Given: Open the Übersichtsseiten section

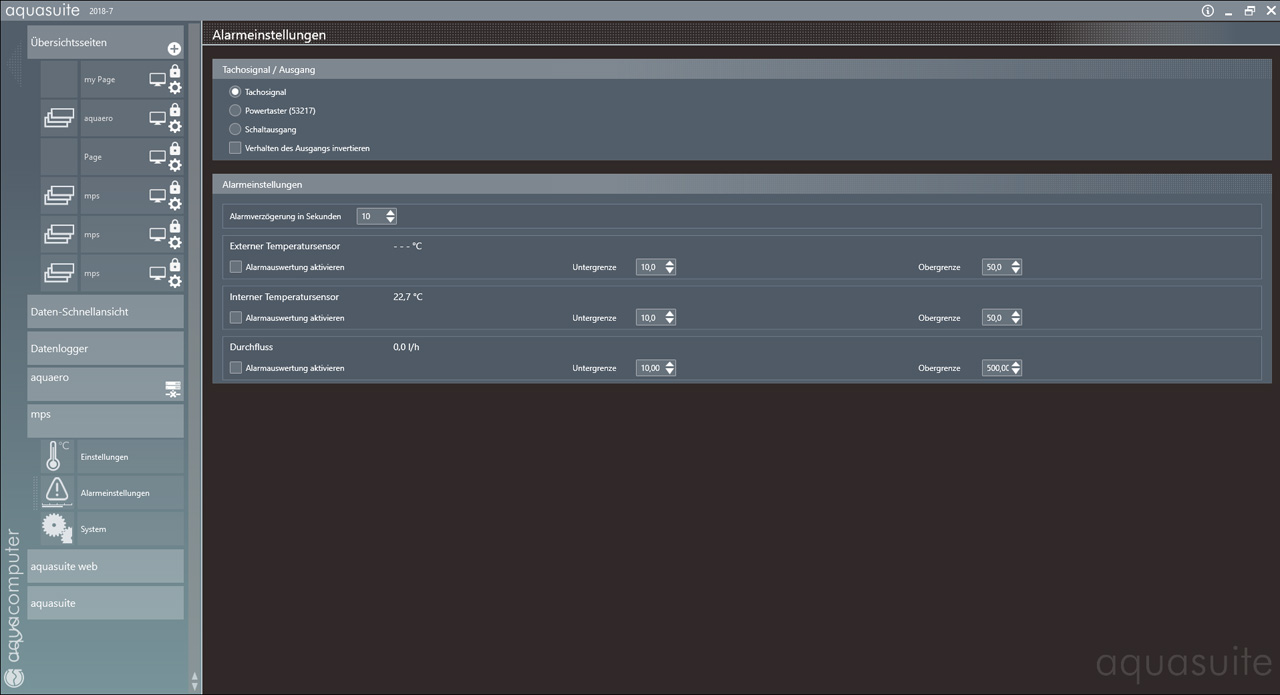Looking at the screenshot, I should point(105,42).
